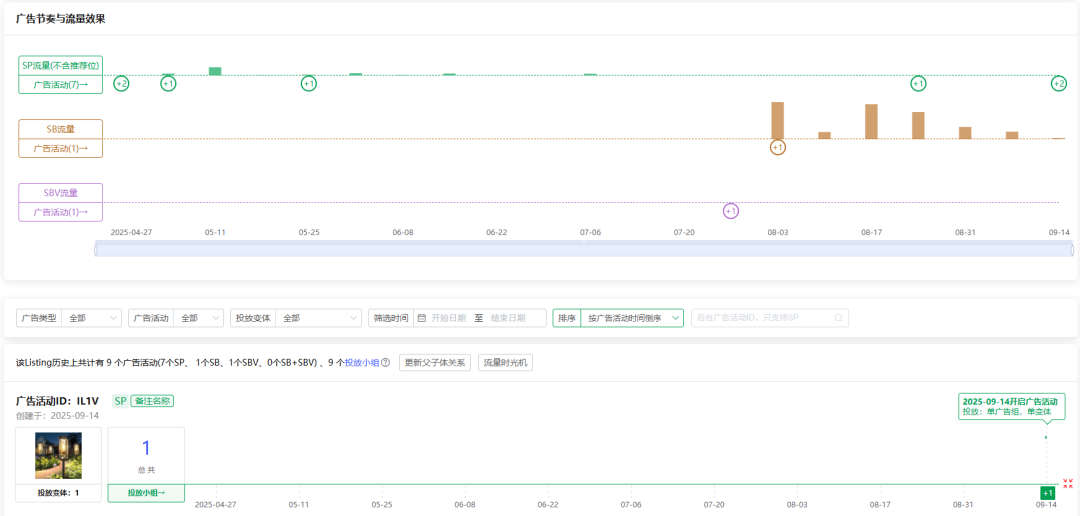Click the 创建于: 2025-09-14 text

[57, 416]
